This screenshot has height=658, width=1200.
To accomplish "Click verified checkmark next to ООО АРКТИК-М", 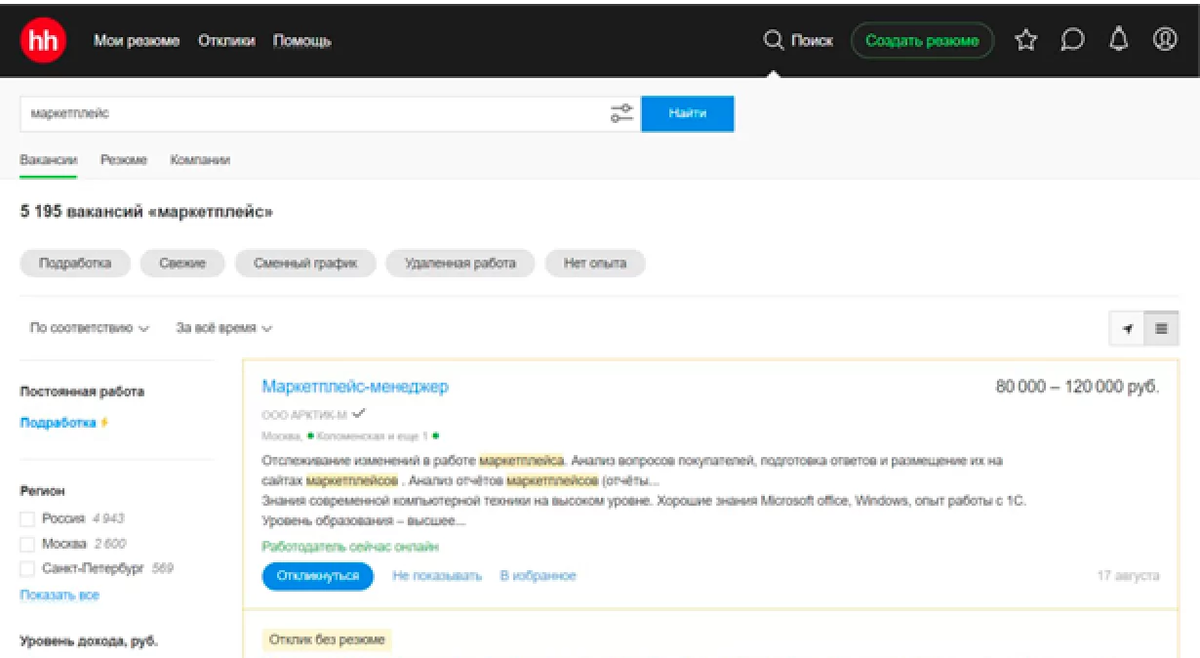I will tap(359, 414).
